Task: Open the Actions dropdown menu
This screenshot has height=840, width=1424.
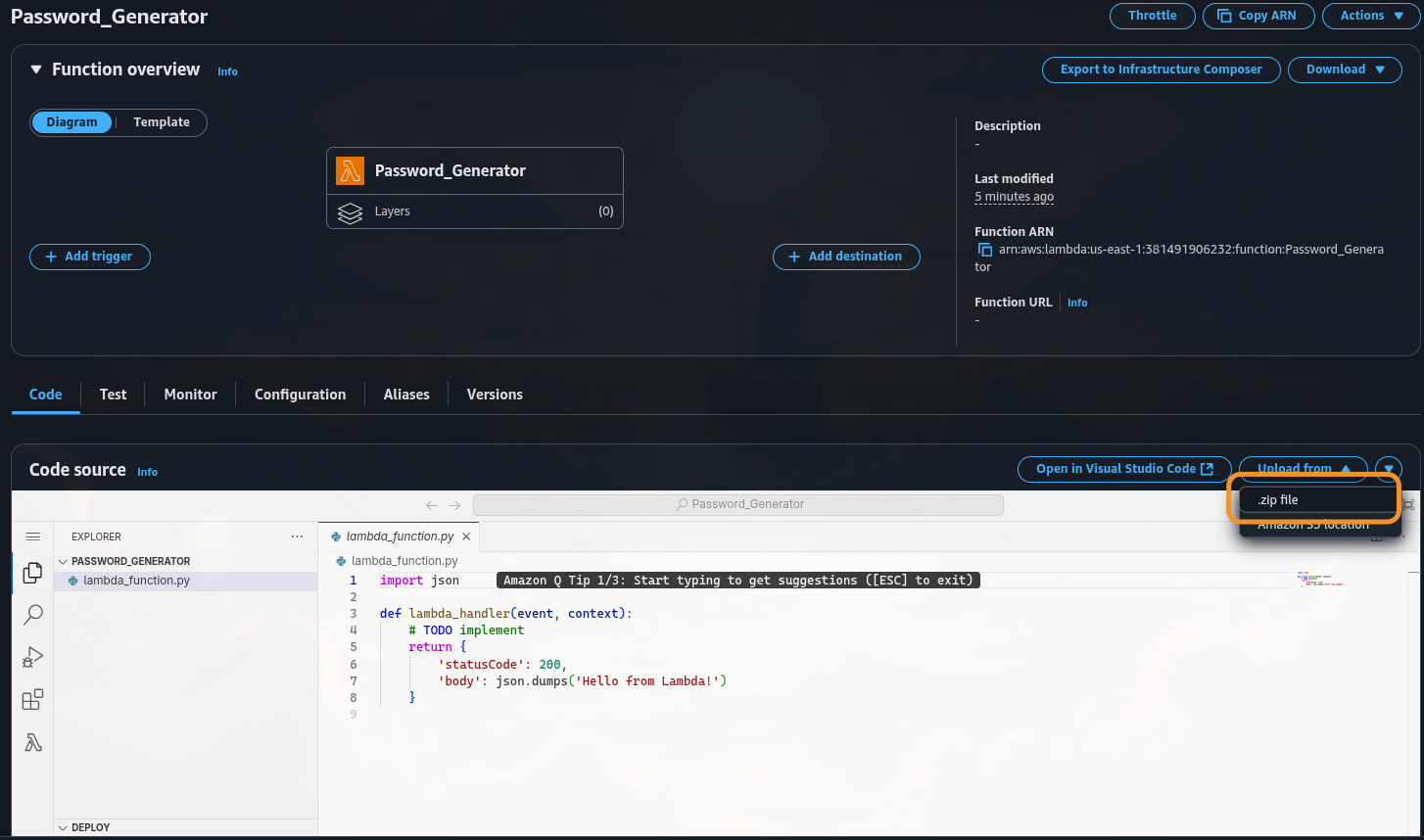Action: point(1370,16)
